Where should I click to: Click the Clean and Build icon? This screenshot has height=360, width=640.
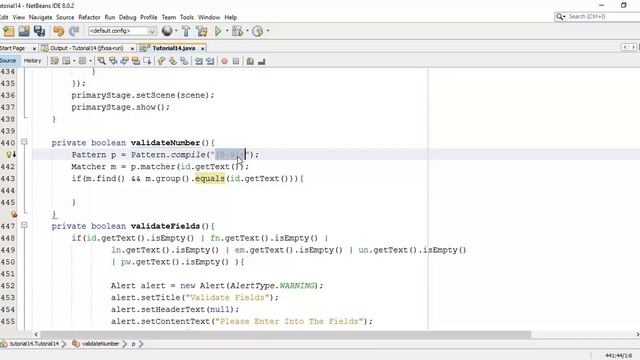pos(202,31)
